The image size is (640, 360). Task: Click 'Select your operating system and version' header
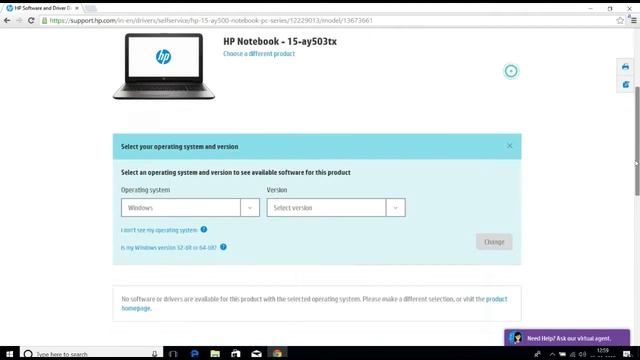tap(180, 147)
